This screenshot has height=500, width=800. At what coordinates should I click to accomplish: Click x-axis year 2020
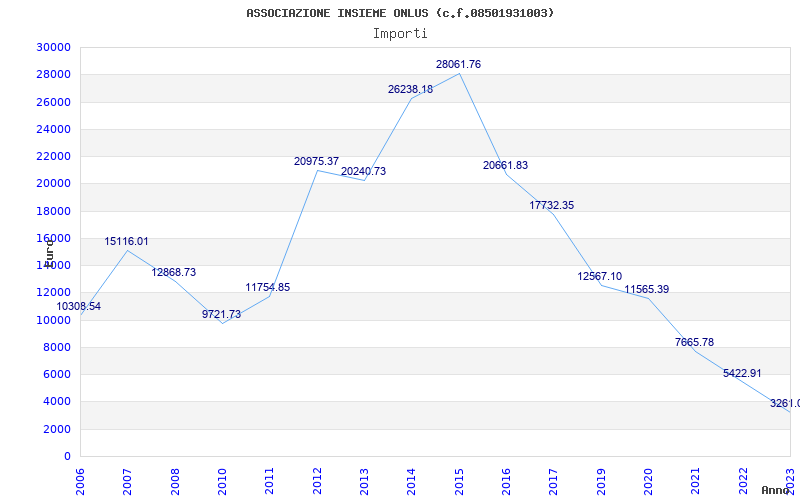(x=648, y=481)
